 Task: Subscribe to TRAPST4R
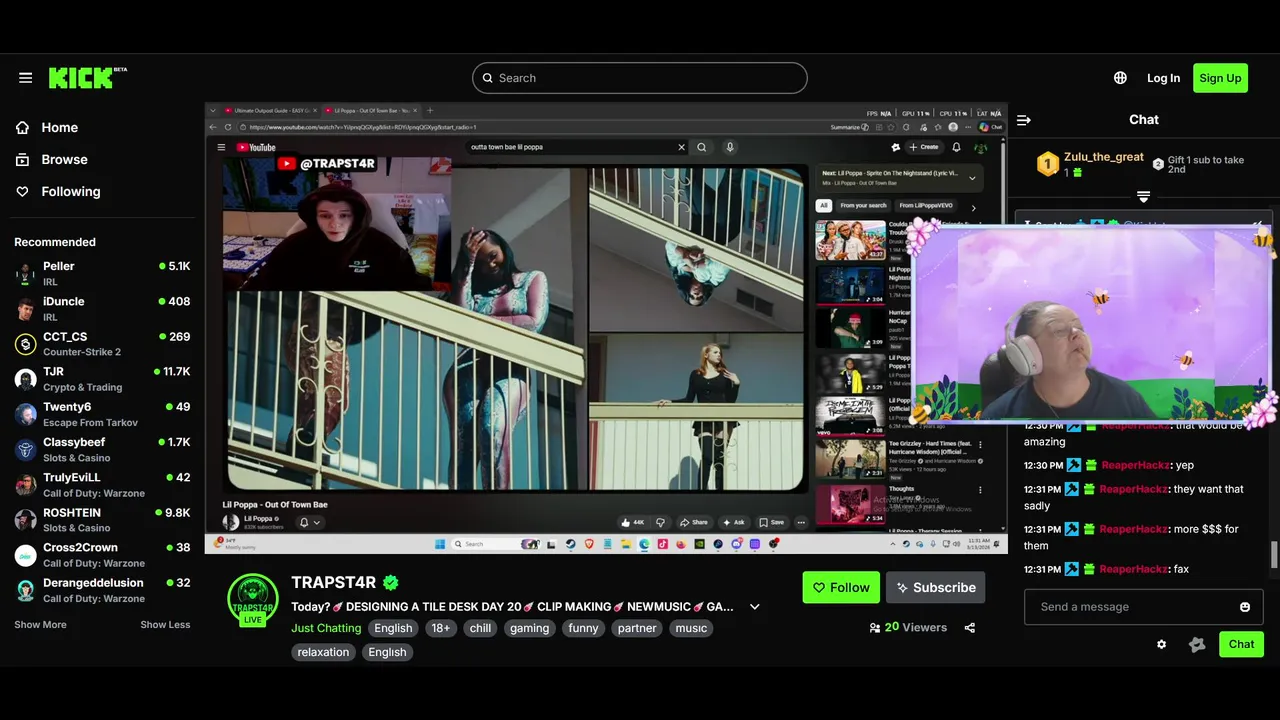[x=935, y=588]
